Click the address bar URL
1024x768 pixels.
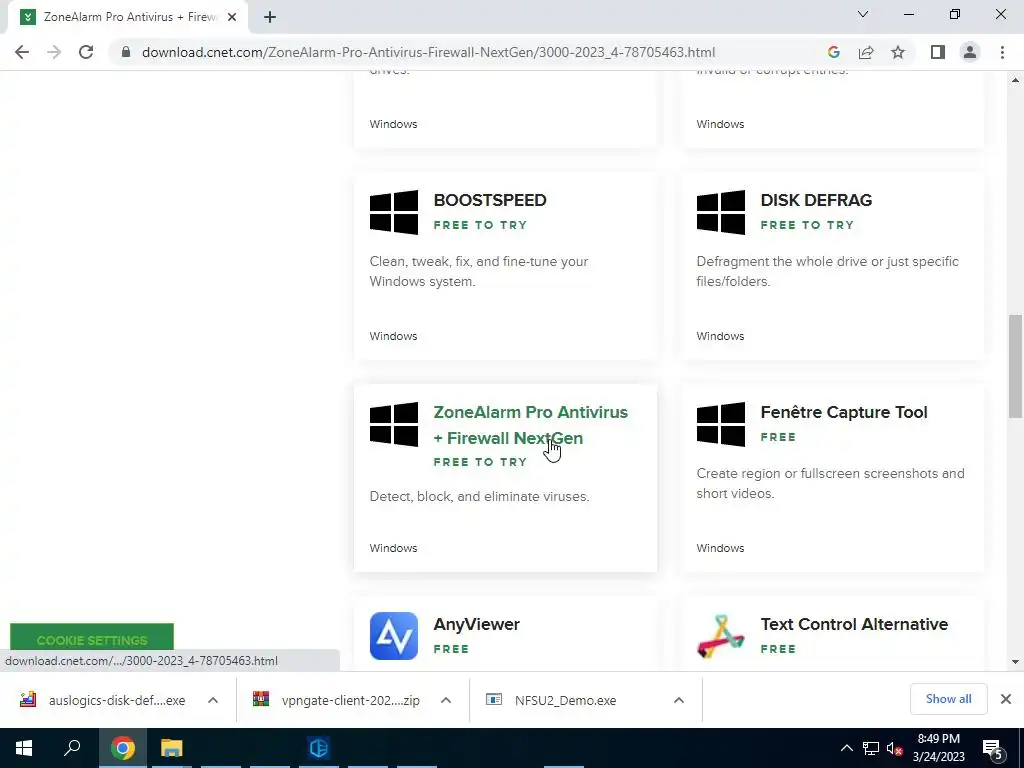tap(428, 52)
